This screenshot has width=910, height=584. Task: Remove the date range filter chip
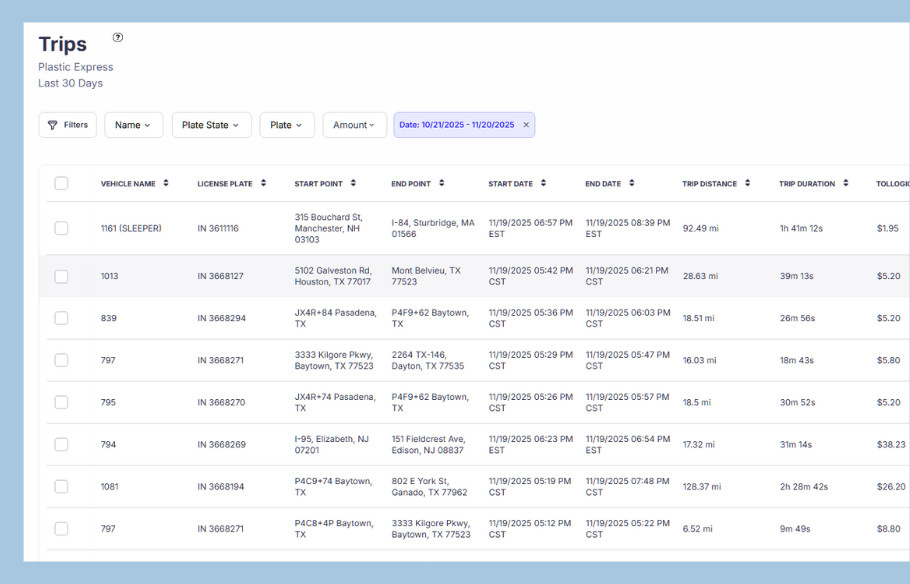(526, 125)
